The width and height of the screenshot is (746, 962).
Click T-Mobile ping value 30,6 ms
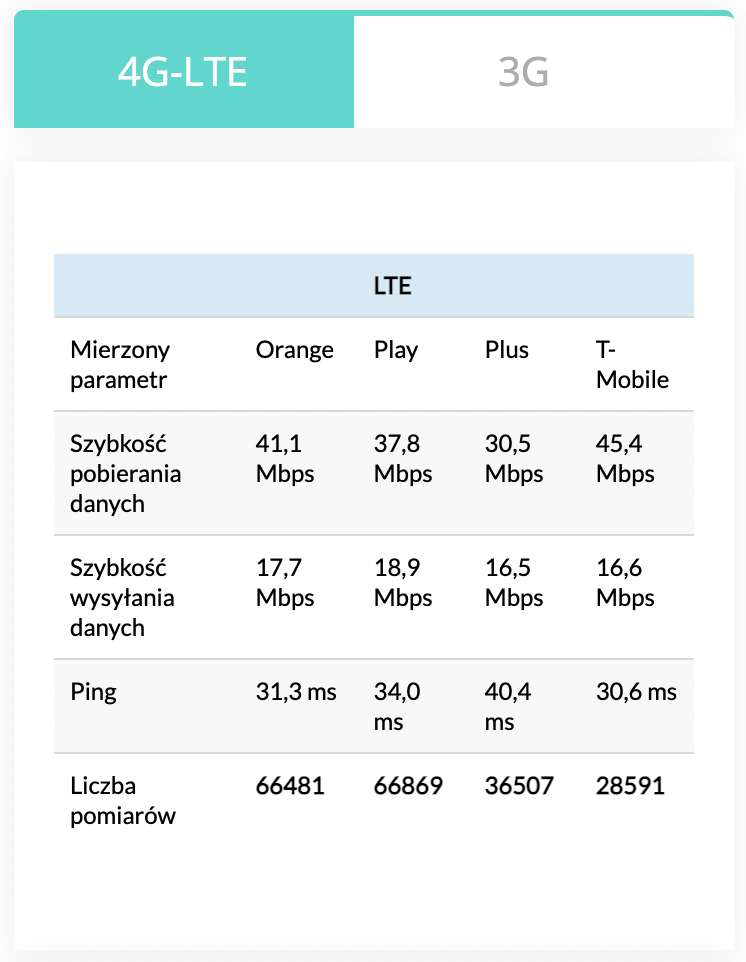click(x=636, y=691)
